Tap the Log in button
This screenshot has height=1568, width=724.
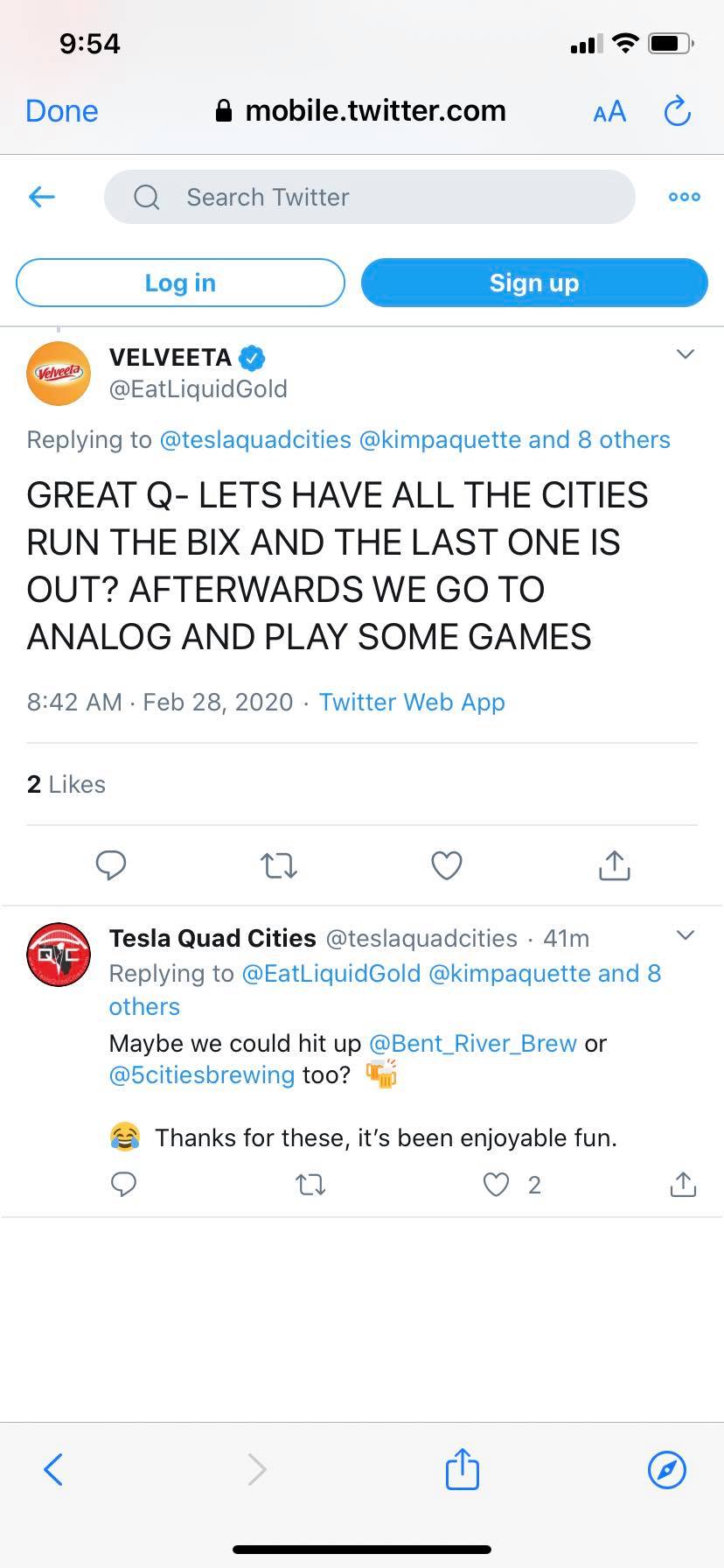click(180, 283)
